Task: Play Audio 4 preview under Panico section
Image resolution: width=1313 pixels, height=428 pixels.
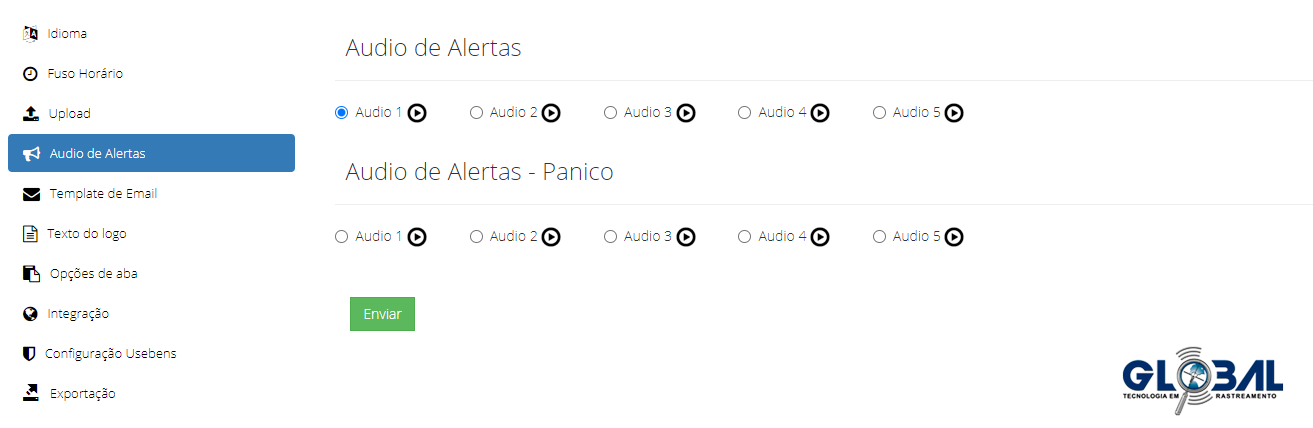Action: (820, 237)
